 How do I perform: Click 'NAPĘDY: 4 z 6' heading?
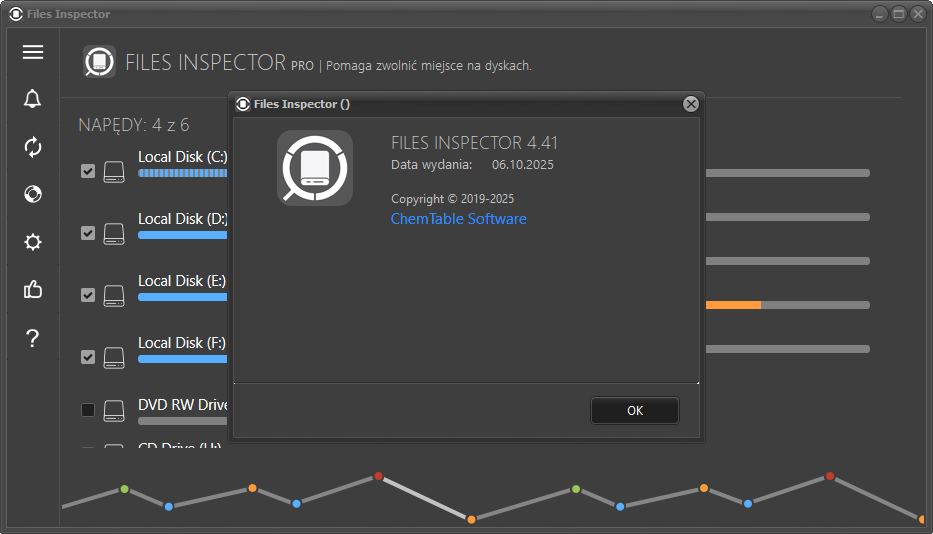tap(134, 125)
